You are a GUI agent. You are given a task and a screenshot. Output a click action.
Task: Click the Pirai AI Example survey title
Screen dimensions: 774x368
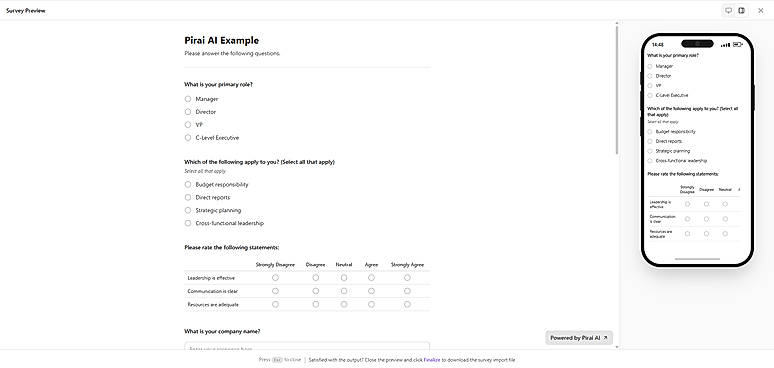point(222,40)
